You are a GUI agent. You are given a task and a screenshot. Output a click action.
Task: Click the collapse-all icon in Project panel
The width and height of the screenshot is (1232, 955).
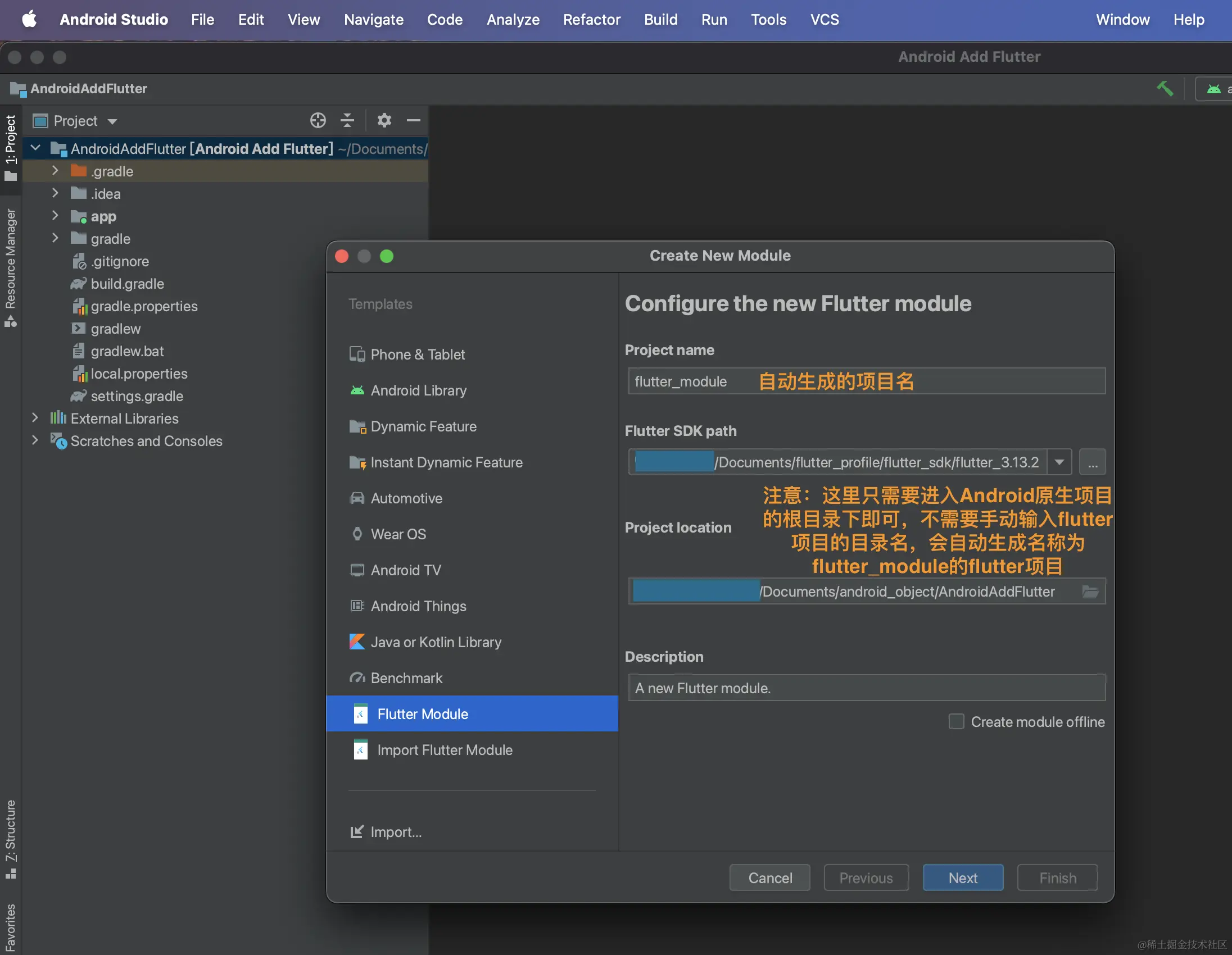tap(347, 121)
